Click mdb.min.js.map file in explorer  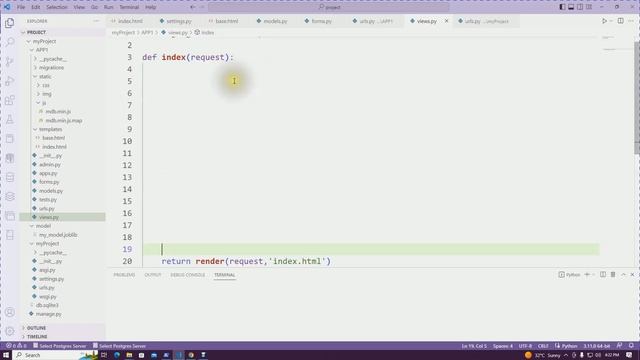coord(64,120)
